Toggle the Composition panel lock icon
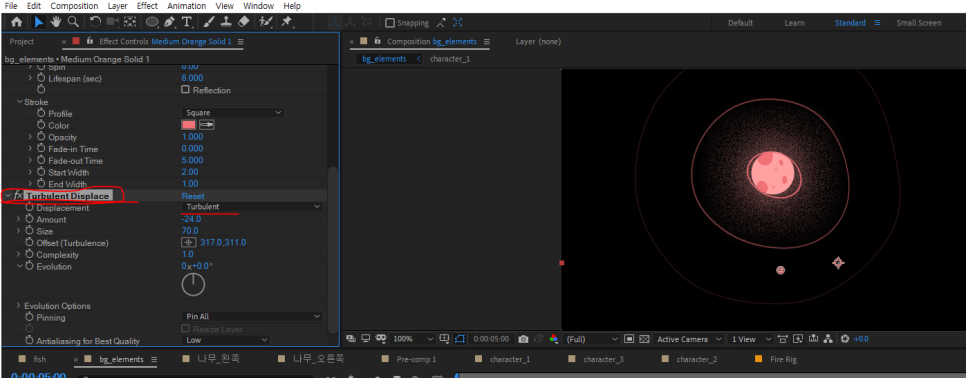The height and width of the screenshot is (378, 966). click(378, 41)
